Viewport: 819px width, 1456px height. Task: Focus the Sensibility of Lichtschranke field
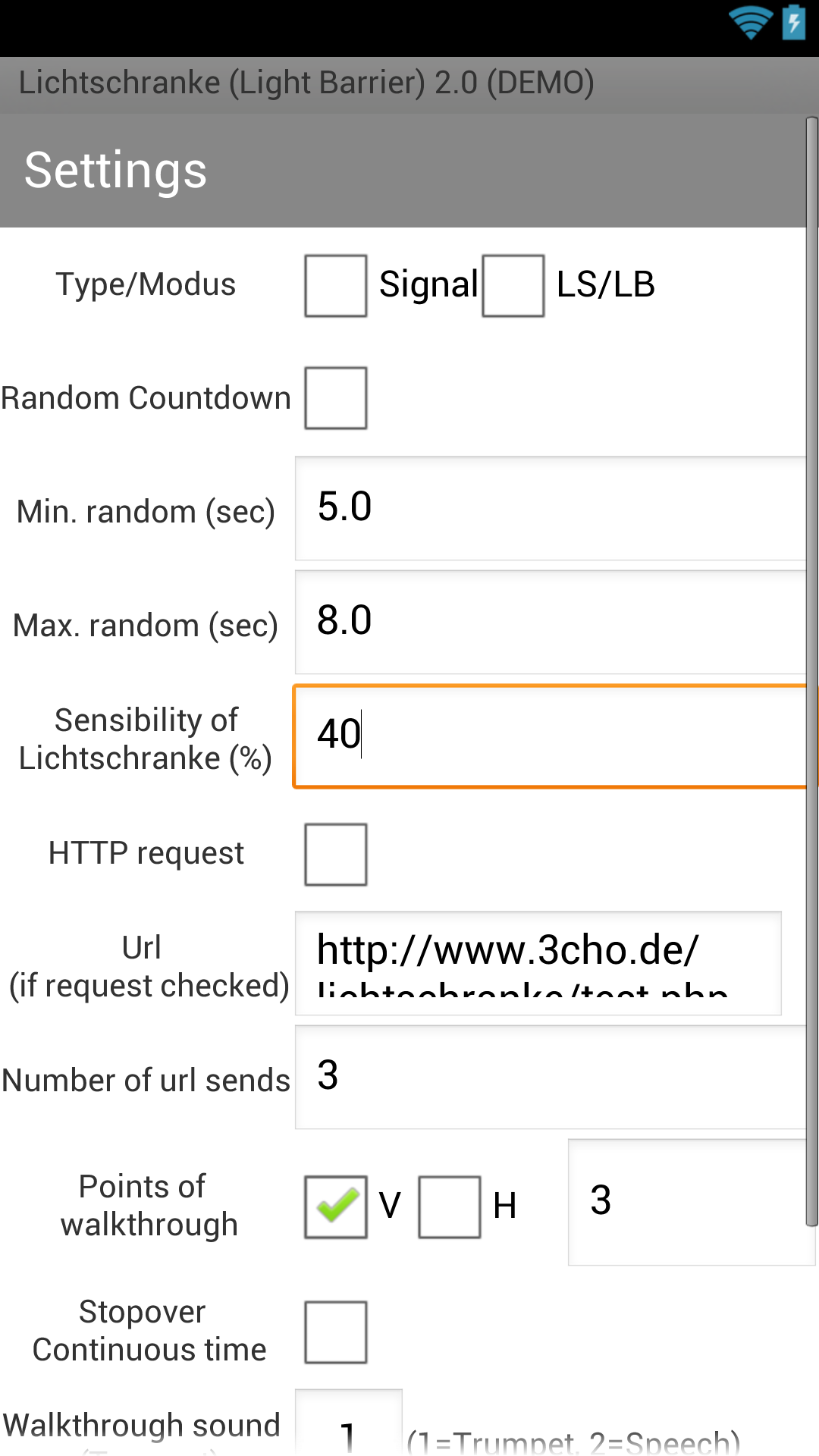pyautogui.click(x=551, y=736)
